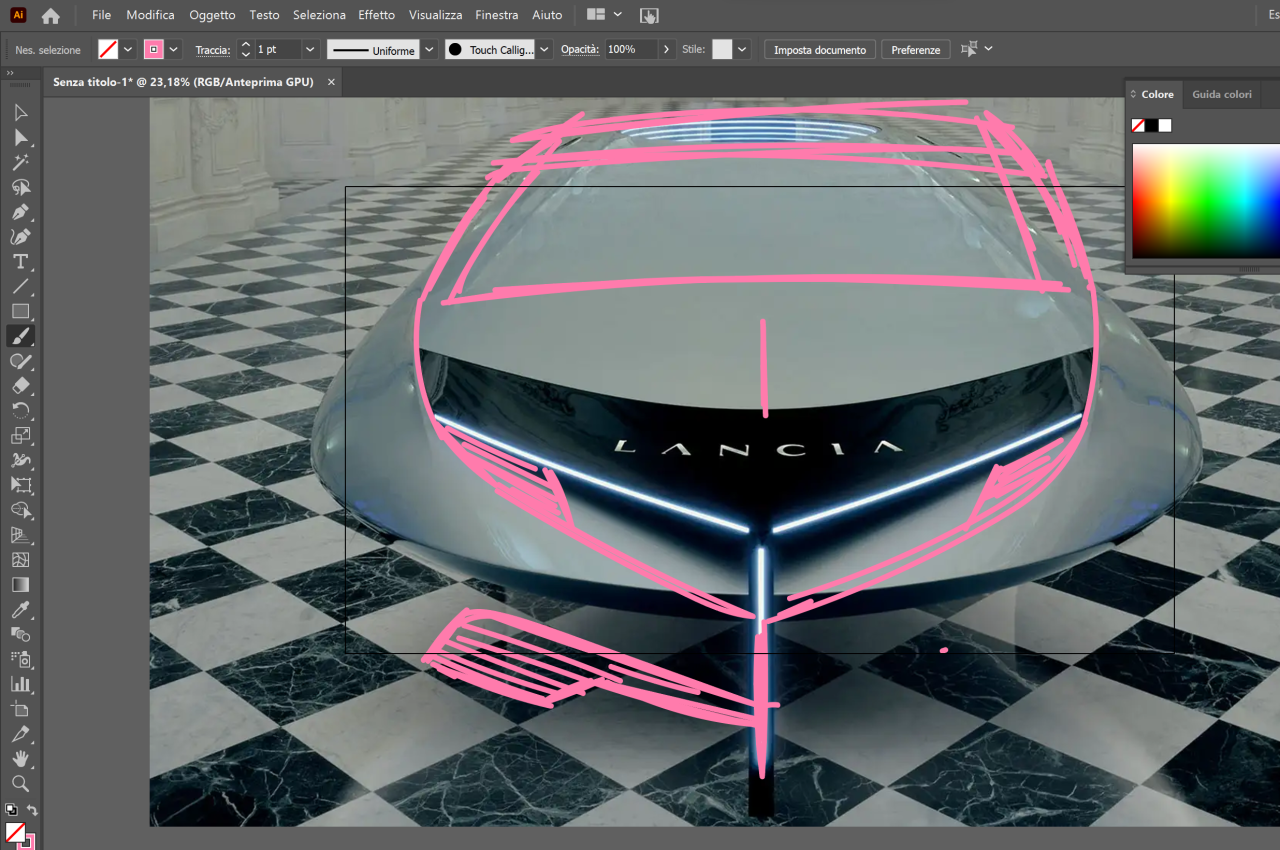Screen dimensions: 1280x850
Task: Expand the collapsed toolbar double-arrow
Action: point(10,73)
